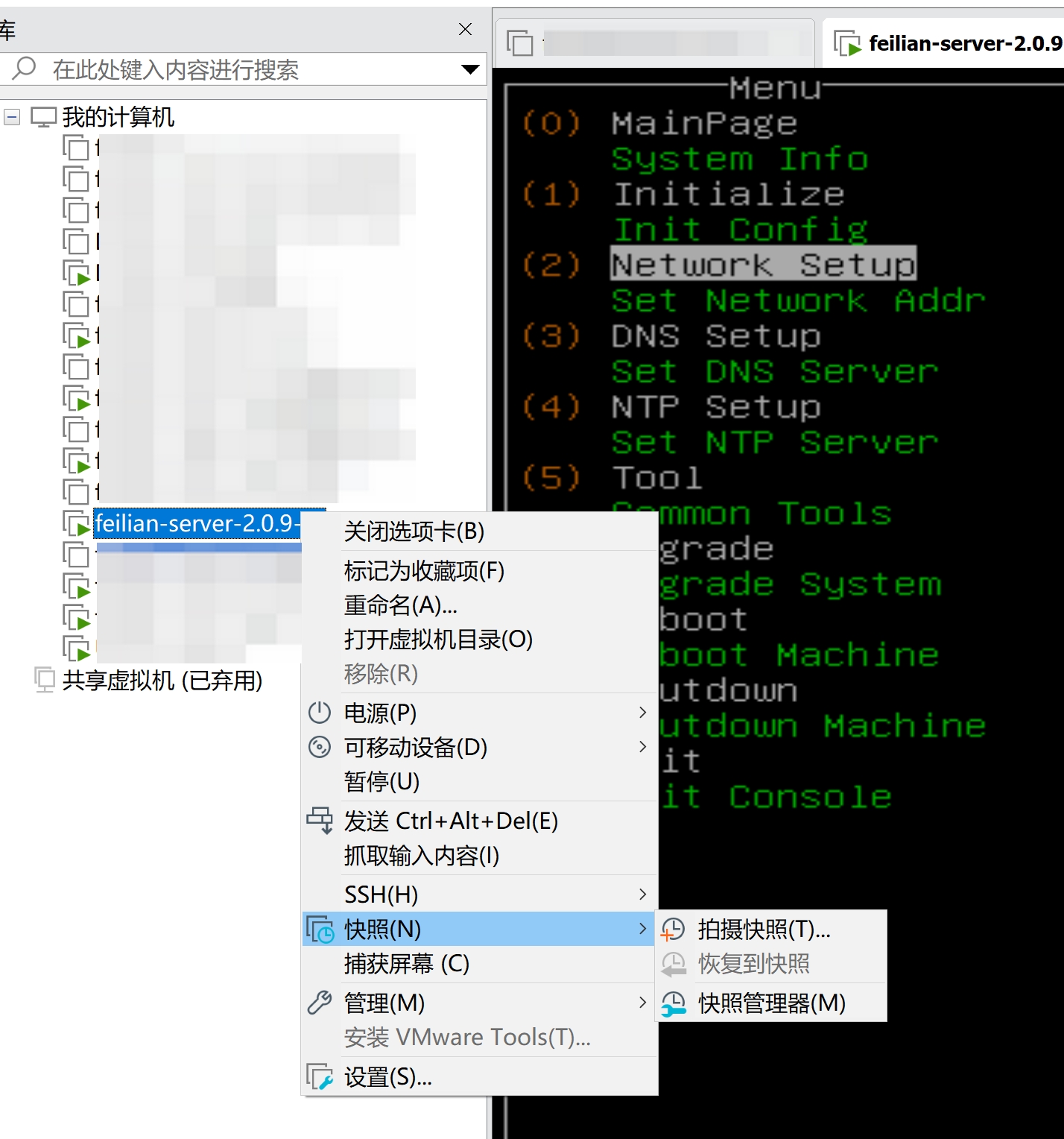Click the clock icon for 拍摄快照(T)

(x=674, y=929)
